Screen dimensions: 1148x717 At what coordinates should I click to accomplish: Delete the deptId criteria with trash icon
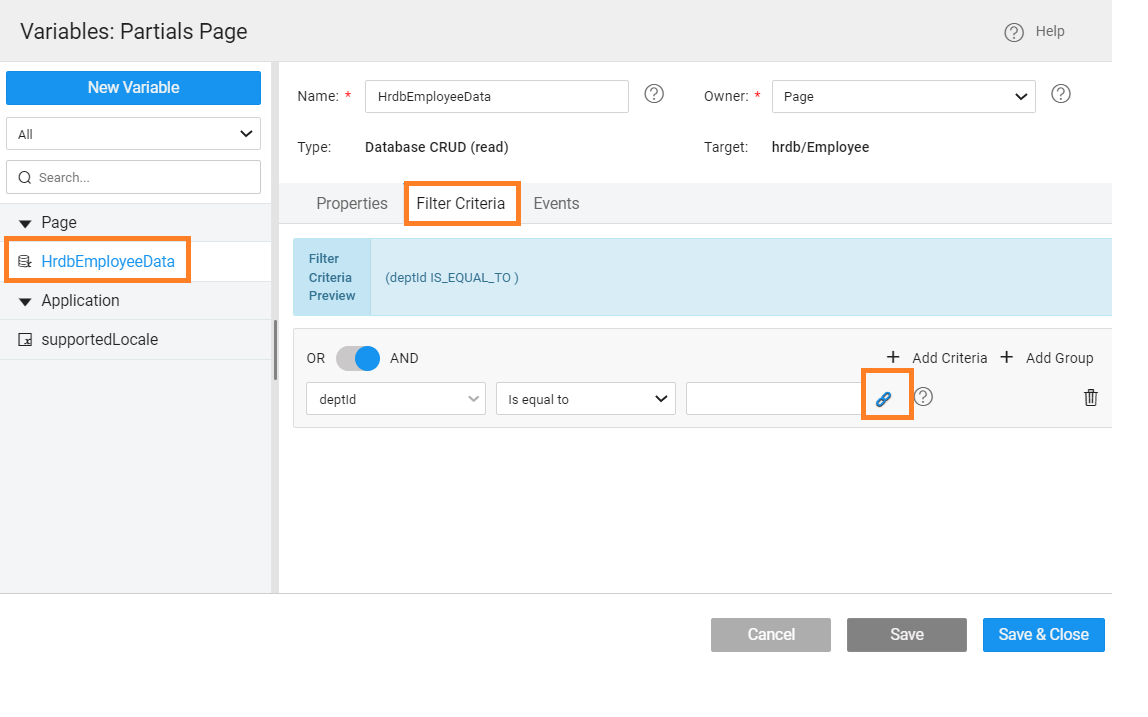tap(1090, 398)
